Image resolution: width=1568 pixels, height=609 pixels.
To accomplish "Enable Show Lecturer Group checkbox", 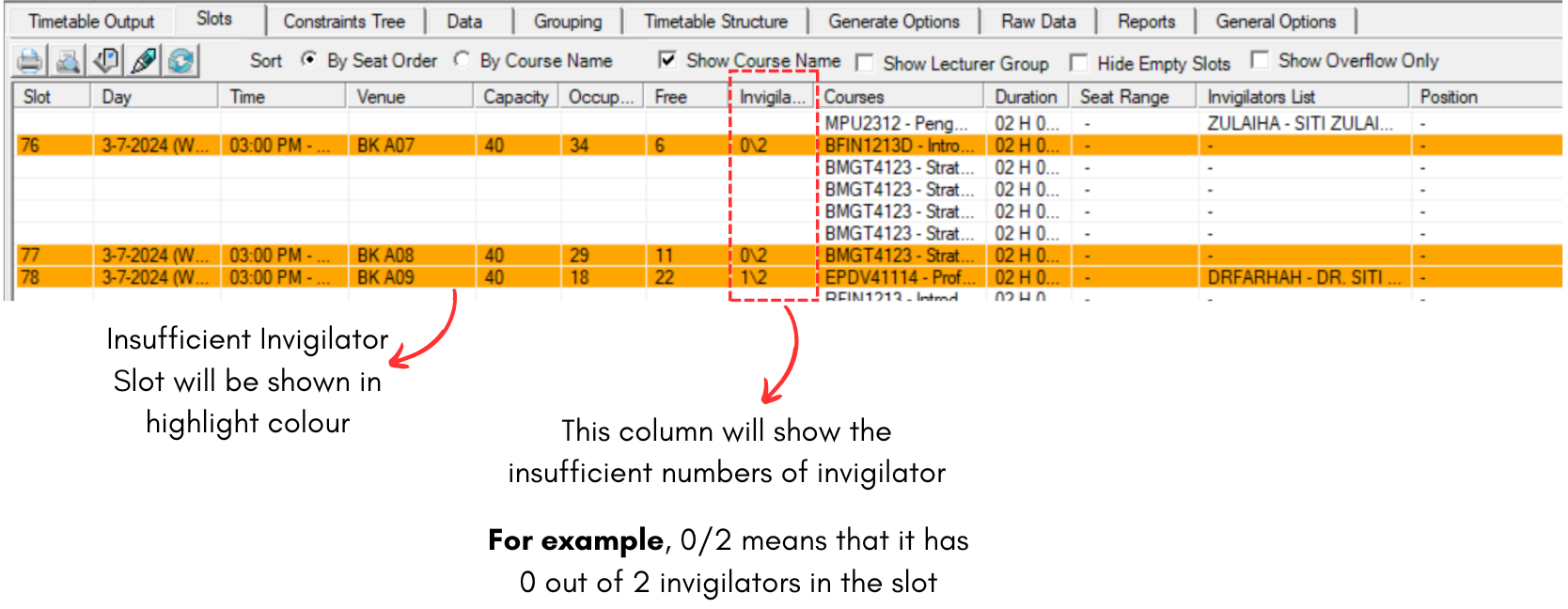I will coord(865,63).
